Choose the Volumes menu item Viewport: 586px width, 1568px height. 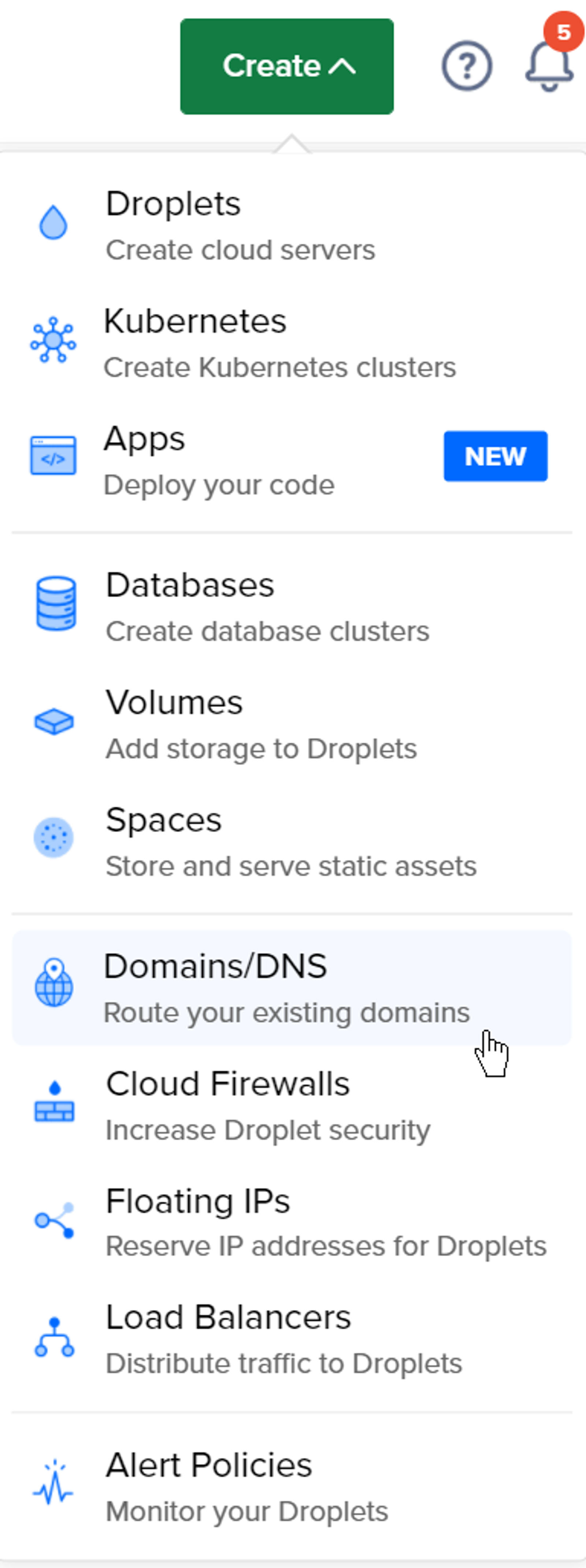(292, 725)
